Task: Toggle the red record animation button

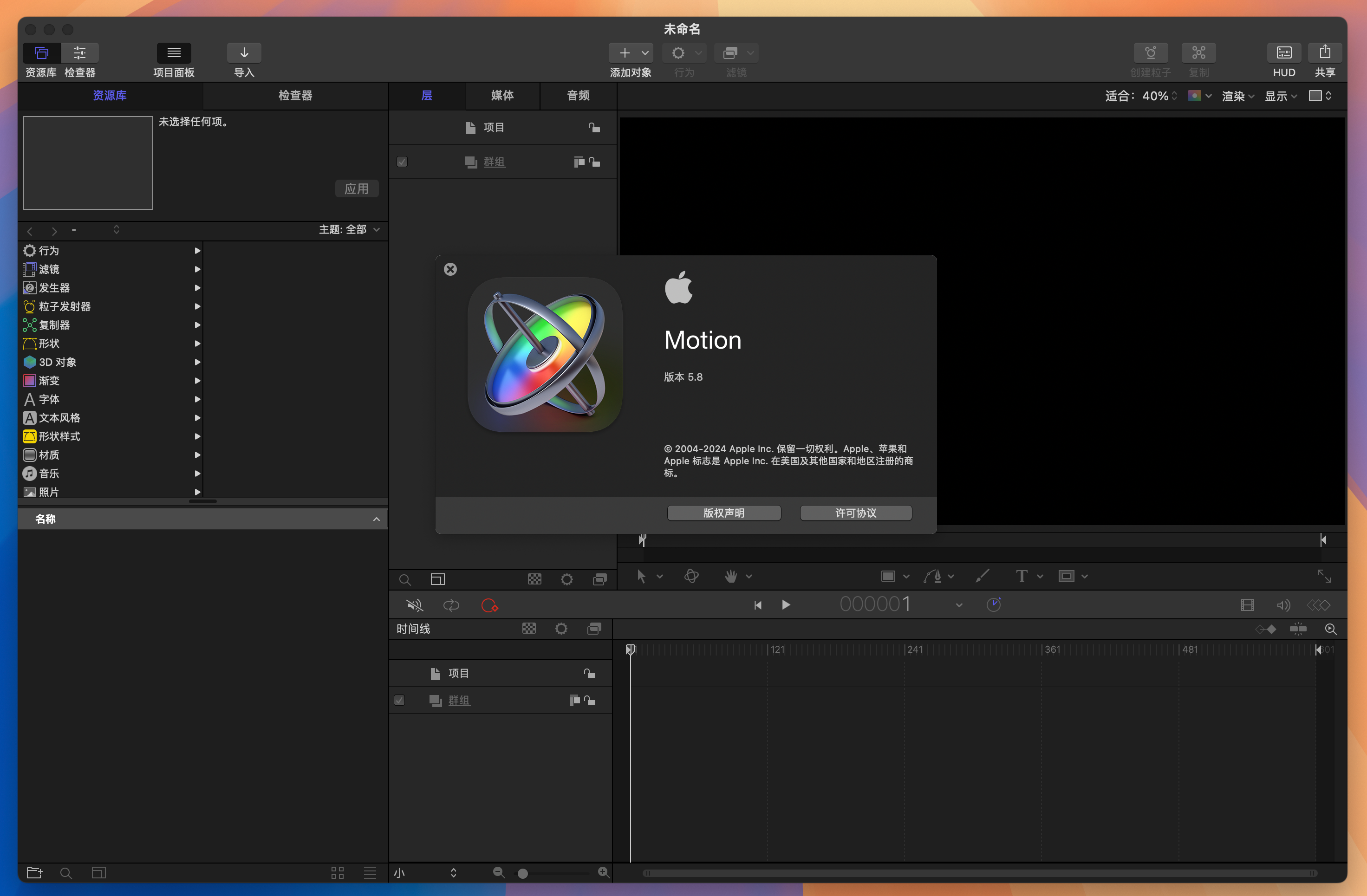Action: click(489, 605)
